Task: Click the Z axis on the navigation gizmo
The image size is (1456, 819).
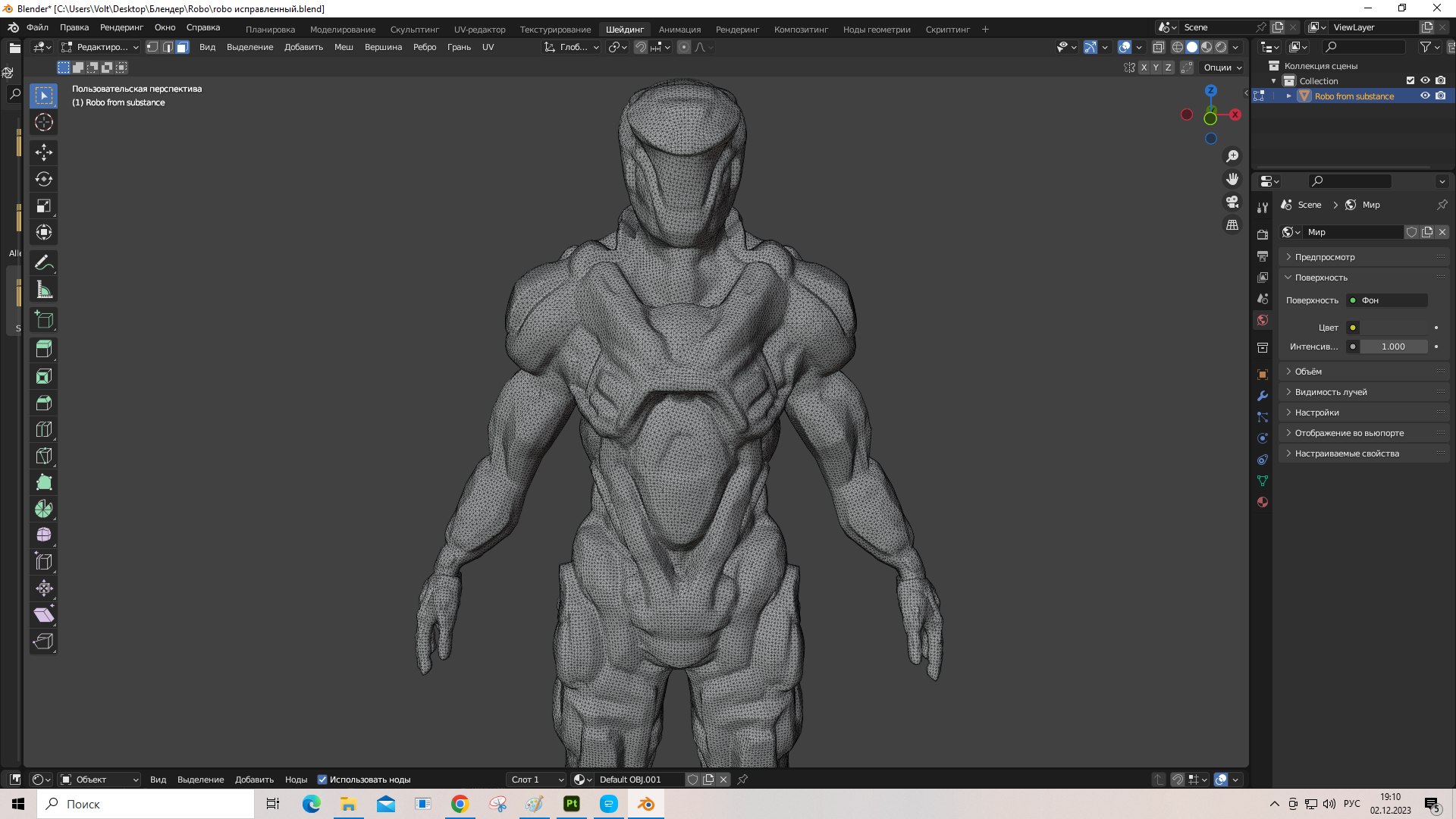Action: (x=1211, y=90)
